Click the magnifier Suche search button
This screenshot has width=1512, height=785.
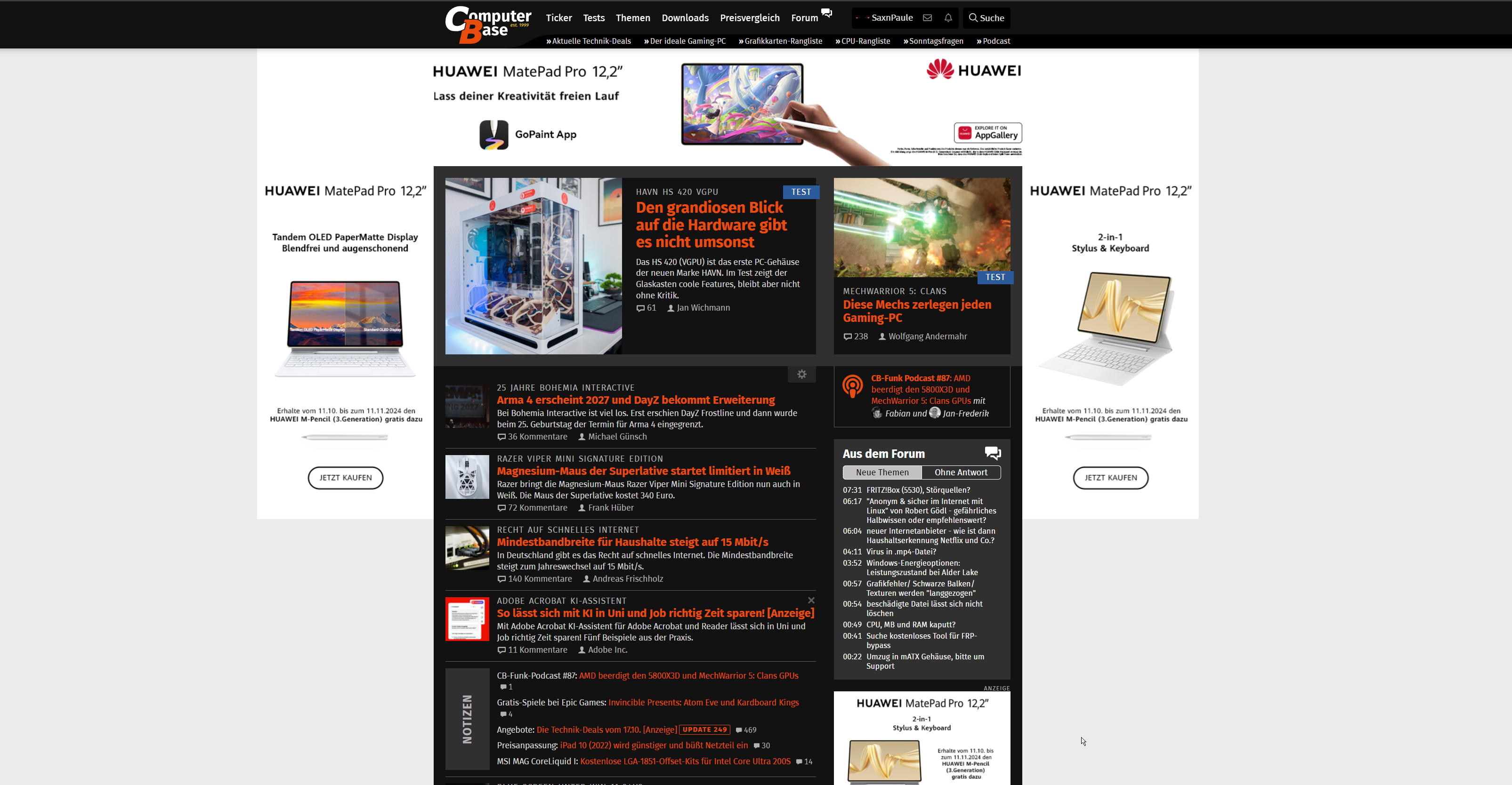point(986,17)
